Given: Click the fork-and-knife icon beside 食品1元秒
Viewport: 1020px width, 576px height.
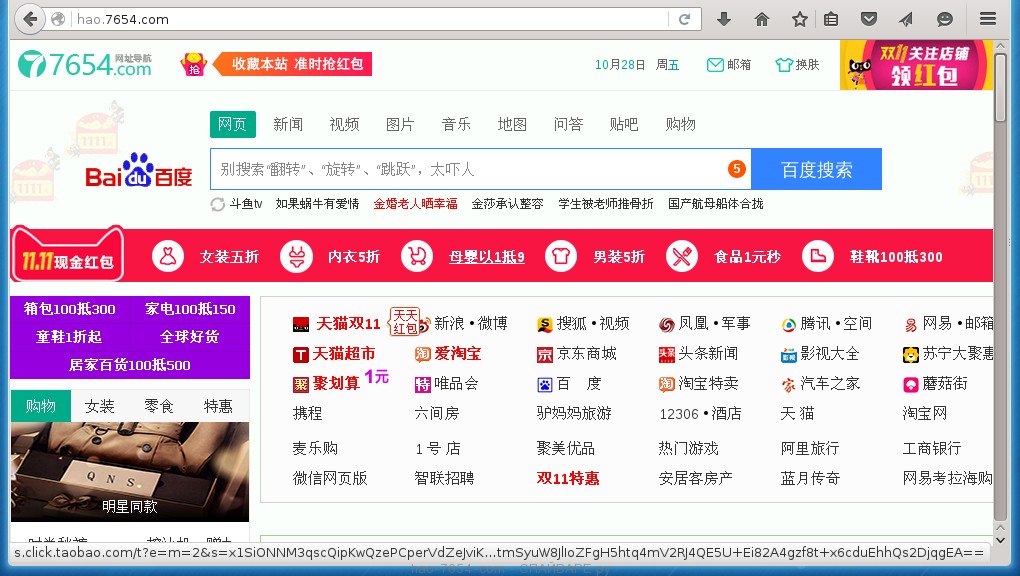Looking at the screenshot, I should coord(682,257).
